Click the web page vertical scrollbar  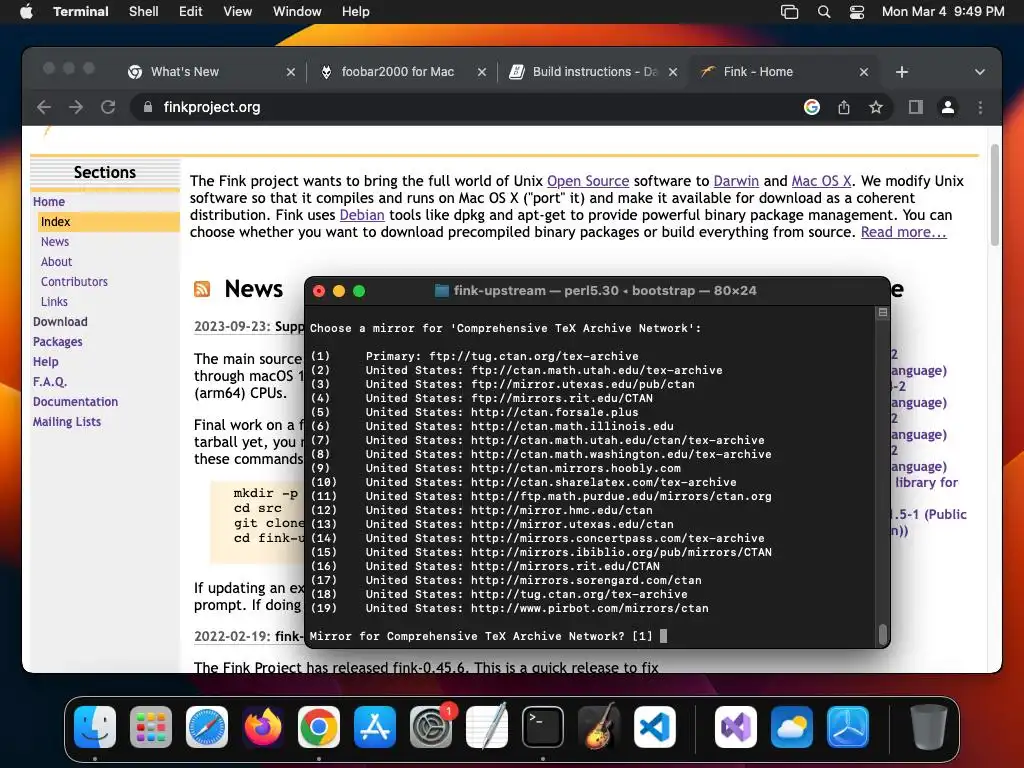click(x=995, y=196)
